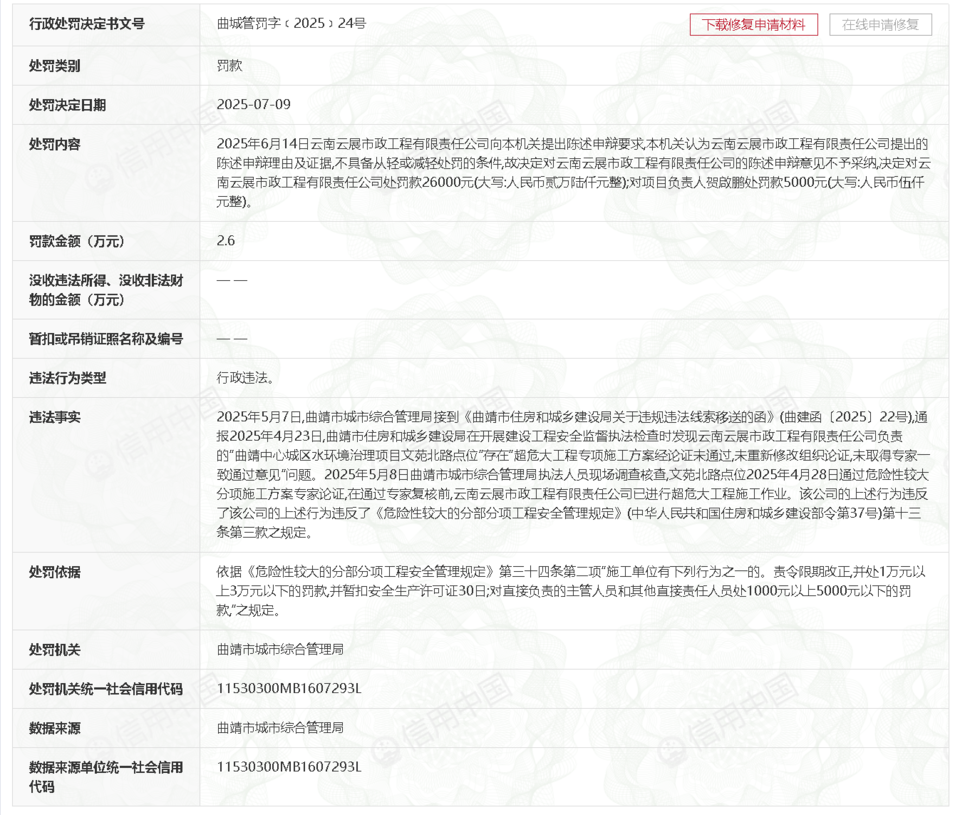Select document number 曲城管罚字〔2025〕24号
Screen dimensions: 960x815
(x=291, y=23)
